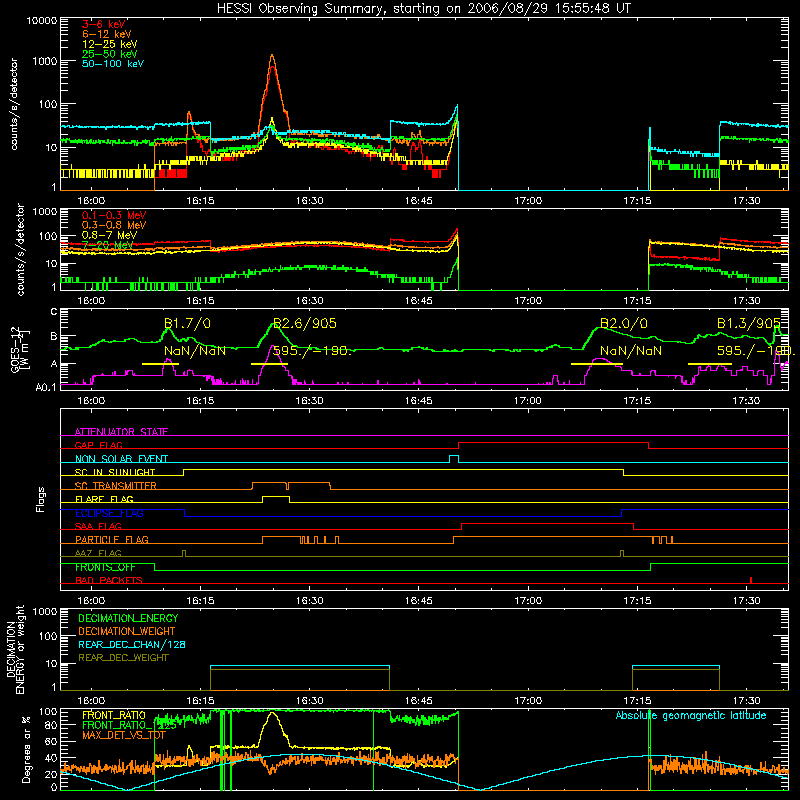Click the "Absolute geomagnetic latitude" label
The width and height of the screenshot is (800, 800).
pyautogui.click(x=691, y=716)
